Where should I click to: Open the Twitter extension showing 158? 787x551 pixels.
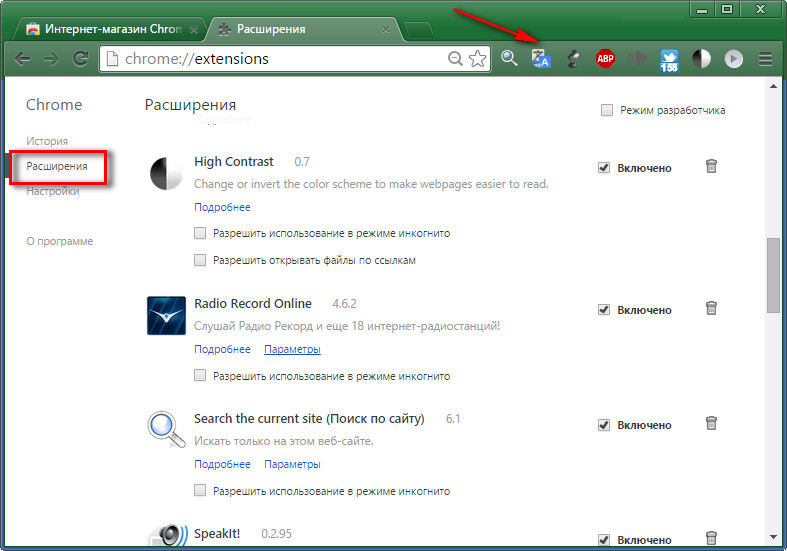(669, 60)
